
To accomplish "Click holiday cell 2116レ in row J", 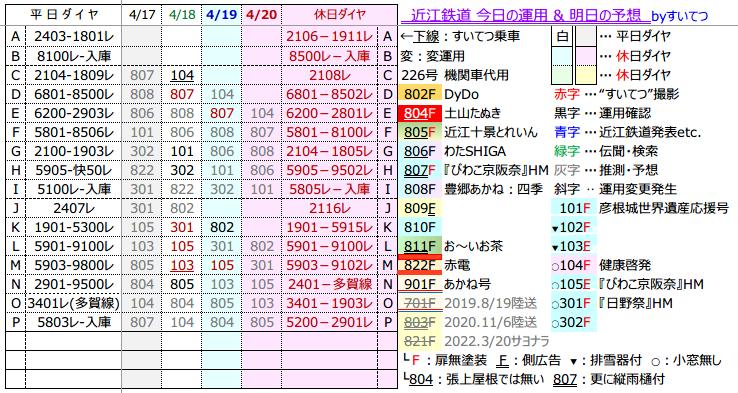I will 329,208.
